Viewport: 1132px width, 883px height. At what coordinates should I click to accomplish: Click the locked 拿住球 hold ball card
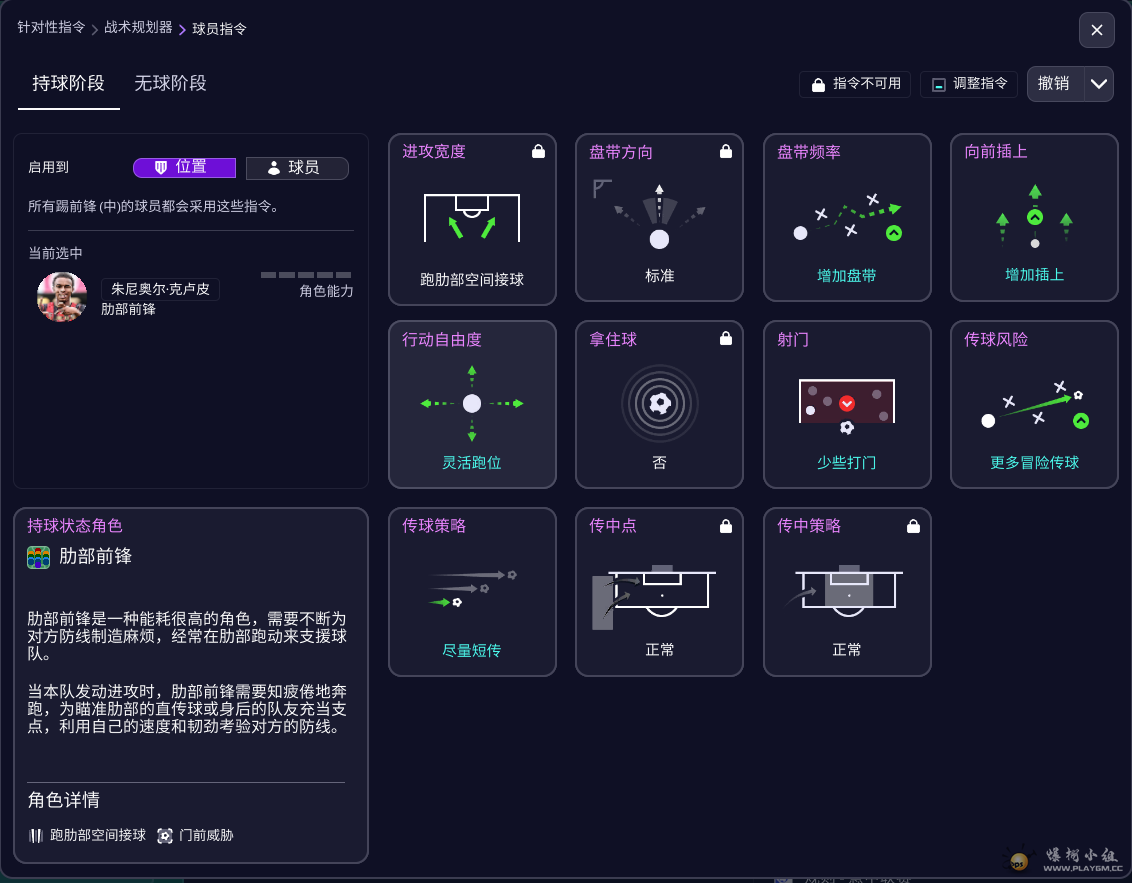click(659, 404)
